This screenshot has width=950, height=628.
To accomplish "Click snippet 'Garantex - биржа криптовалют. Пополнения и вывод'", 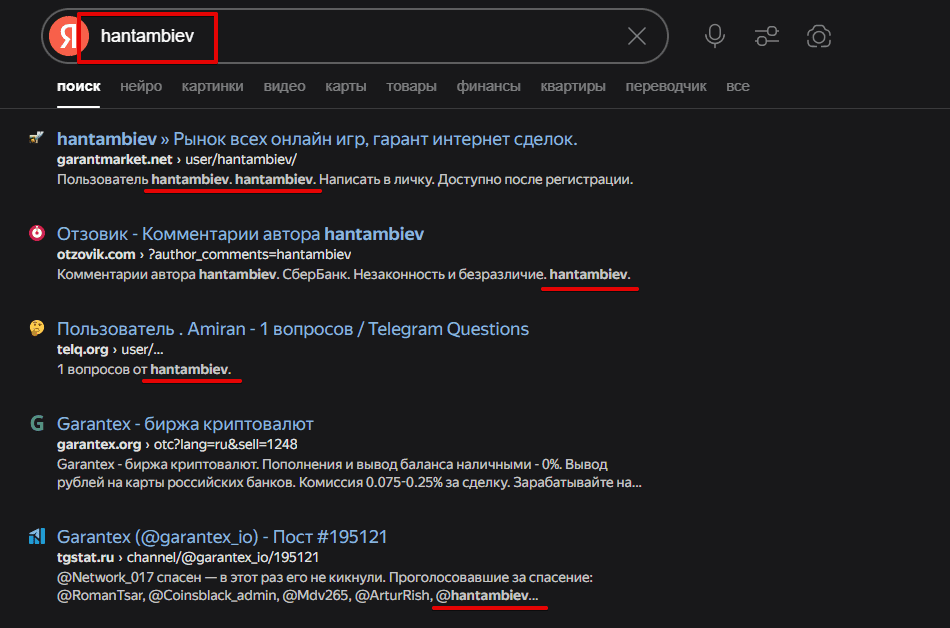I will tap(349, 474).
